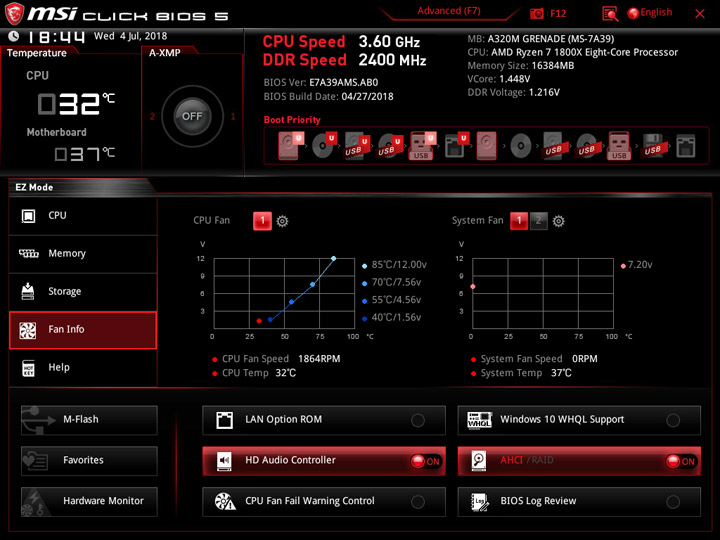Close the BIOS with the red X
The height and width of the screenshot is (540, 720).
pos(700,14)
